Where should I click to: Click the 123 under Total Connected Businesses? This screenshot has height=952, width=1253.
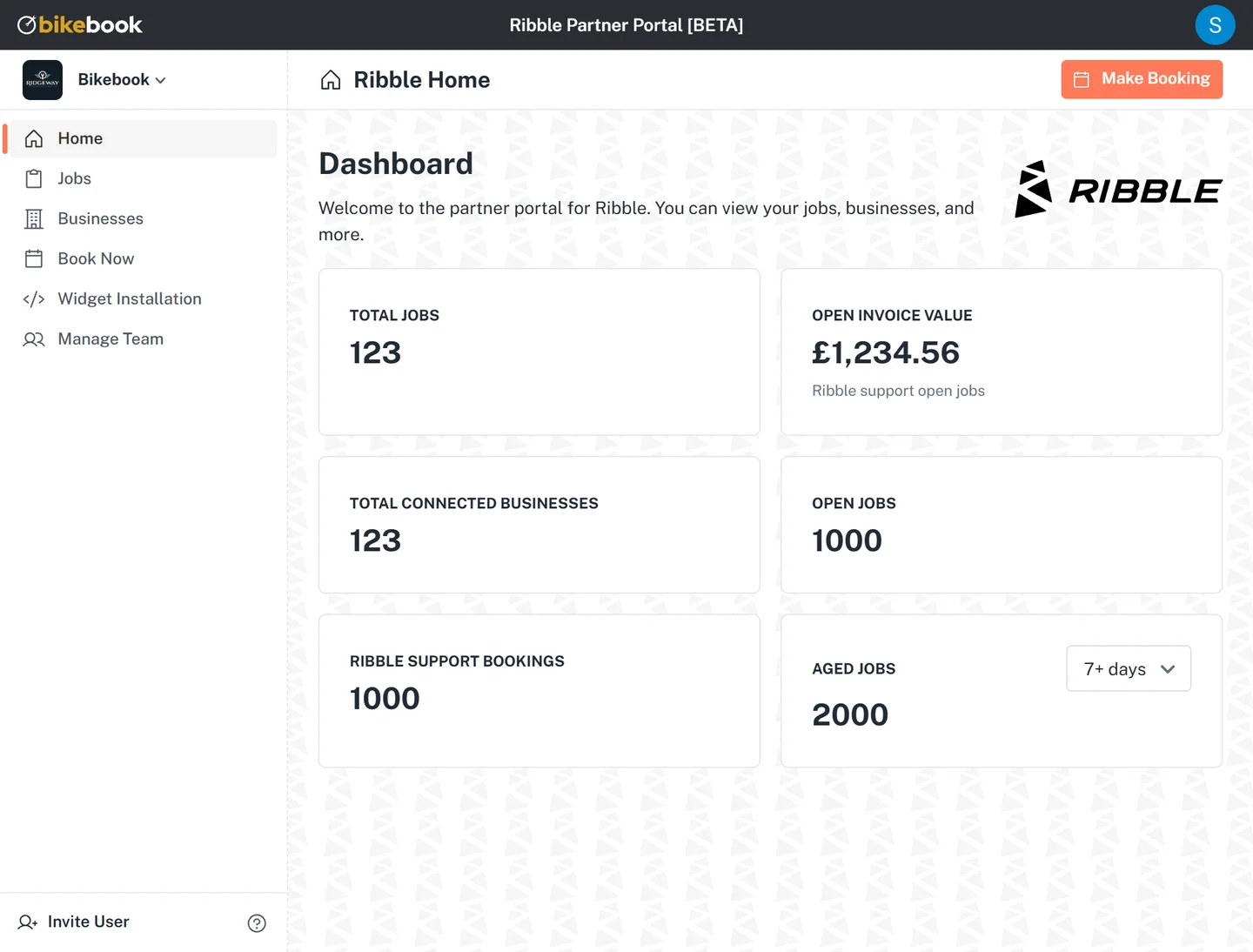point(375,540)
